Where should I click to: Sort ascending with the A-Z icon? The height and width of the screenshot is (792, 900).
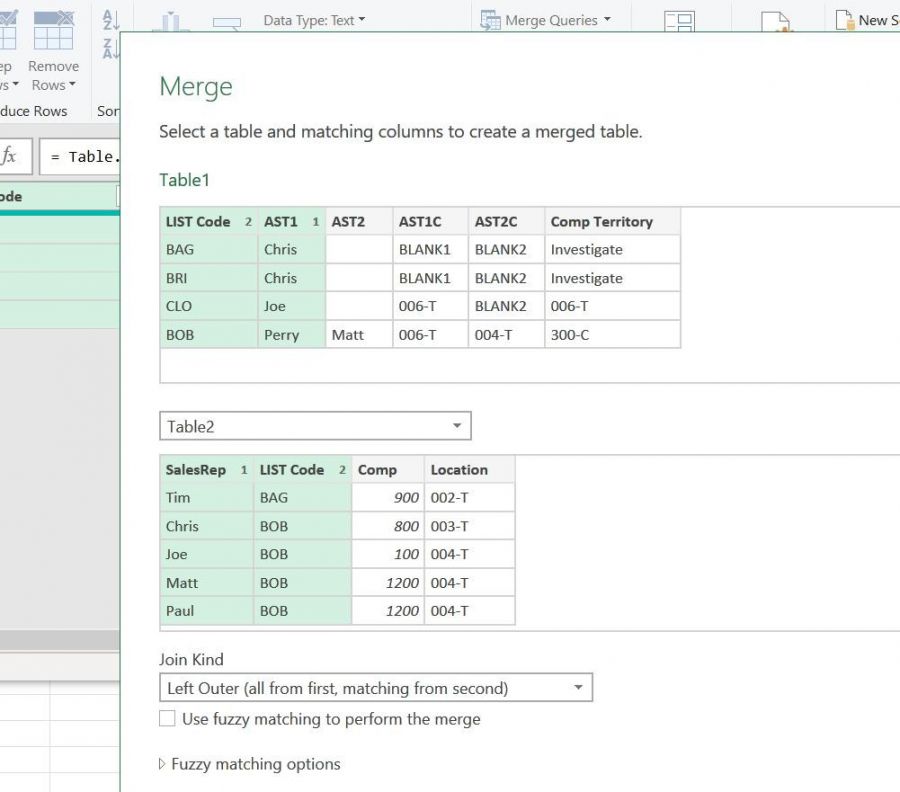coord(111,20)
